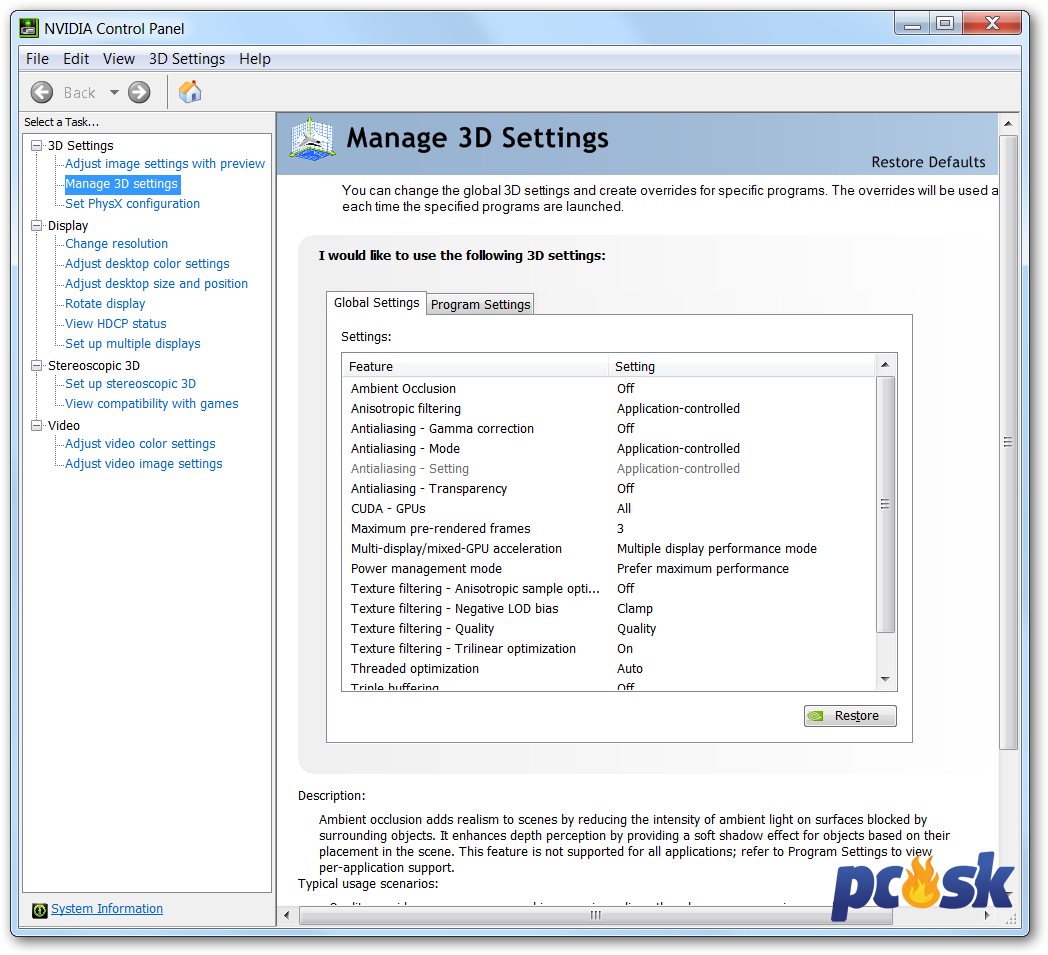
Task: Open View compatibility with games
Action: tap(152, 404)
